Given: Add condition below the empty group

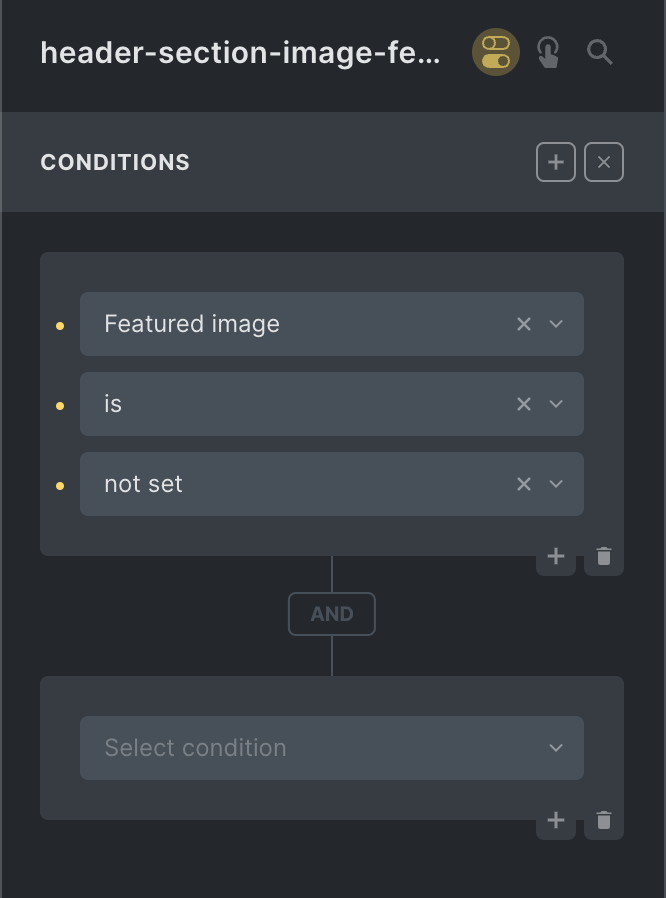Looking at the screenshot, I should click(x=555, y=820).
